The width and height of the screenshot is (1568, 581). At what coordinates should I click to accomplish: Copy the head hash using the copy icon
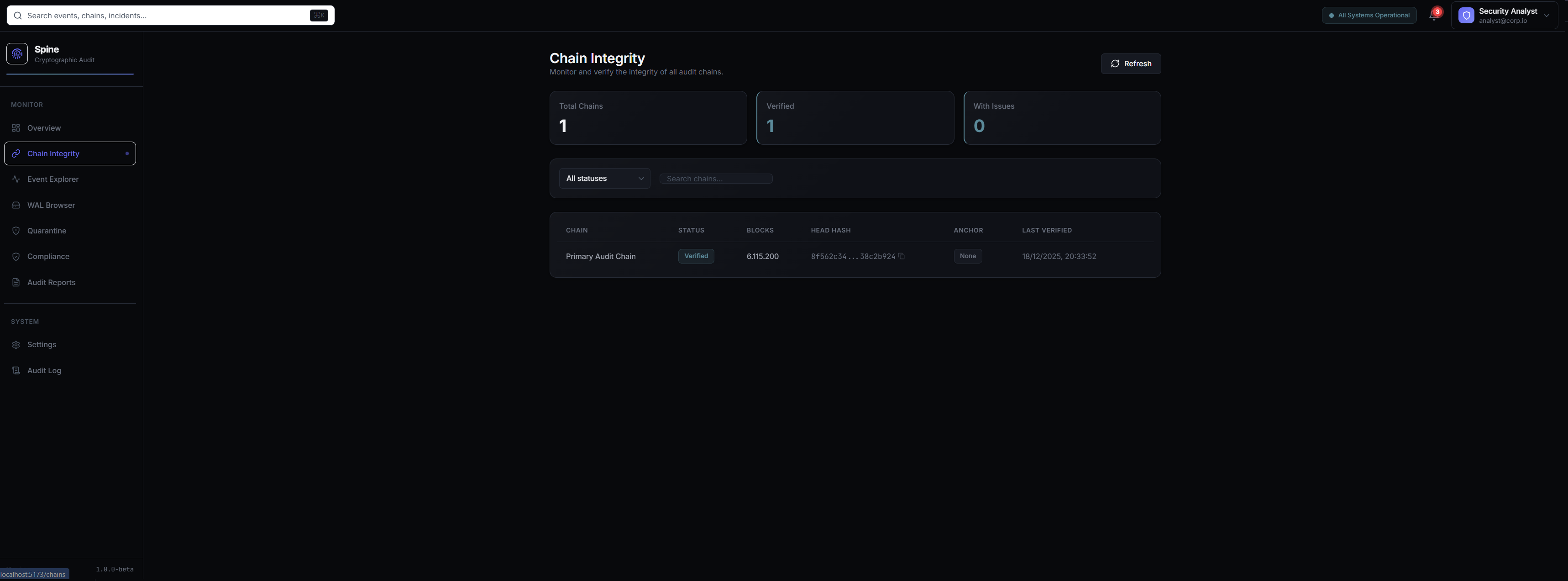(902, 256)
